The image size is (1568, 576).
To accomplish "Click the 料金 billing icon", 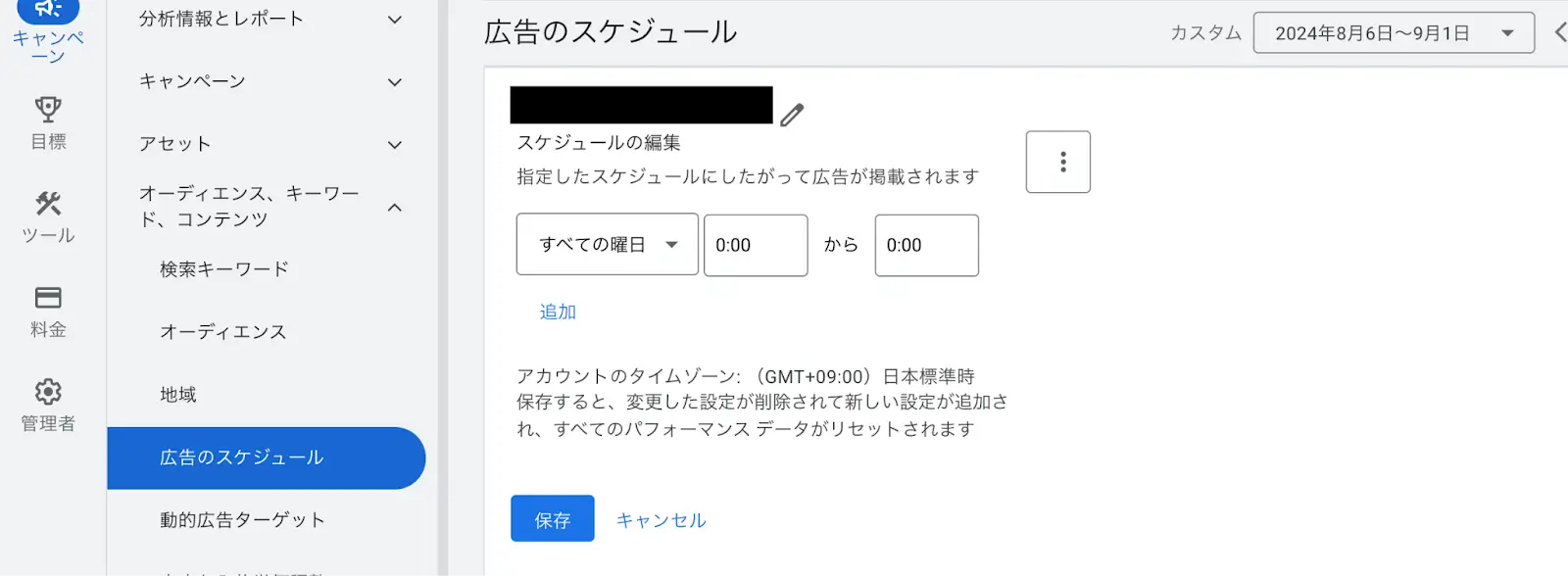I will [x=47, y=299].
